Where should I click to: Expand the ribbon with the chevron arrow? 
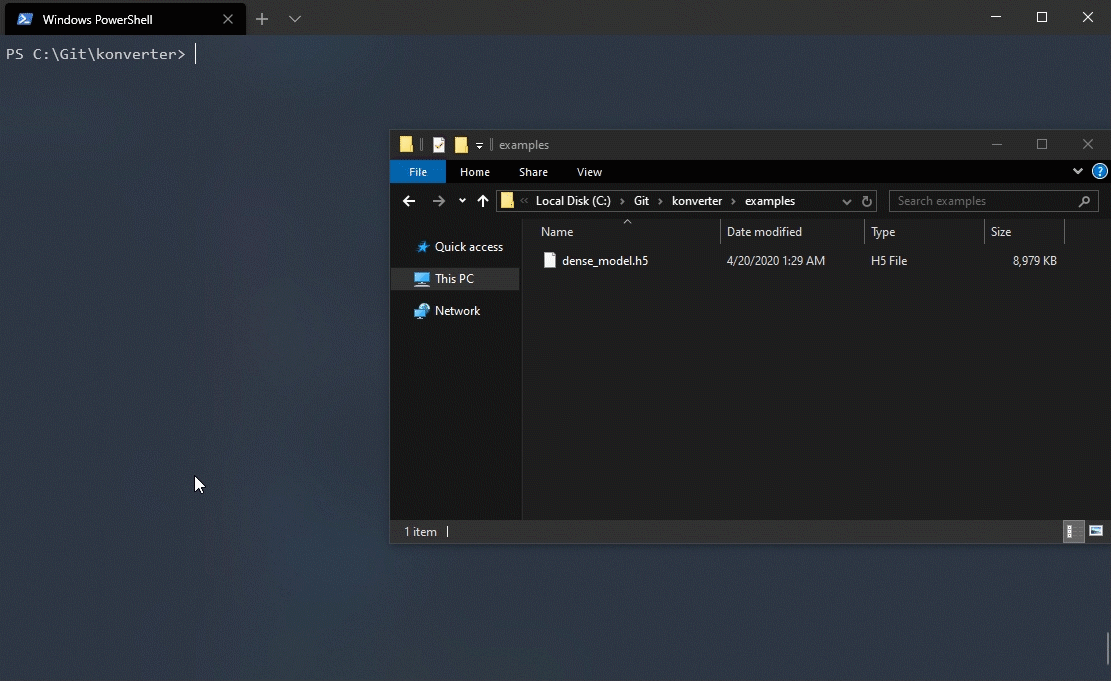(x=1078, y=172)
